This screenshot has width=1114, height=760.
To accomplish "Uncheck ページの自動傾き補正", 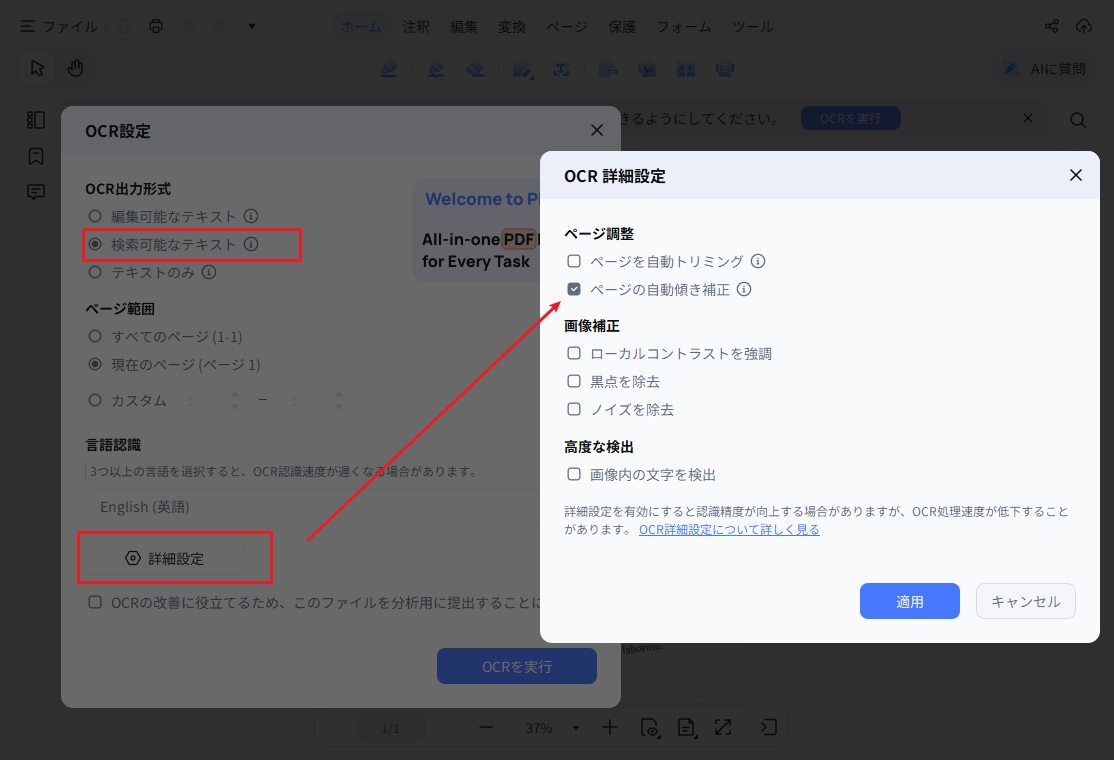I will point(574,289).
